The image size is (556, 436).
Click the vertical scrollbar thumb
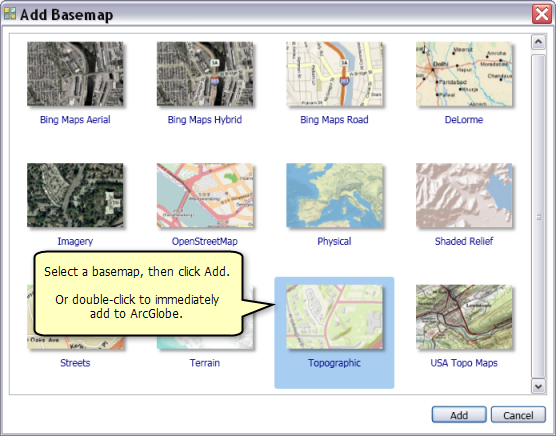tap(538, 216)
